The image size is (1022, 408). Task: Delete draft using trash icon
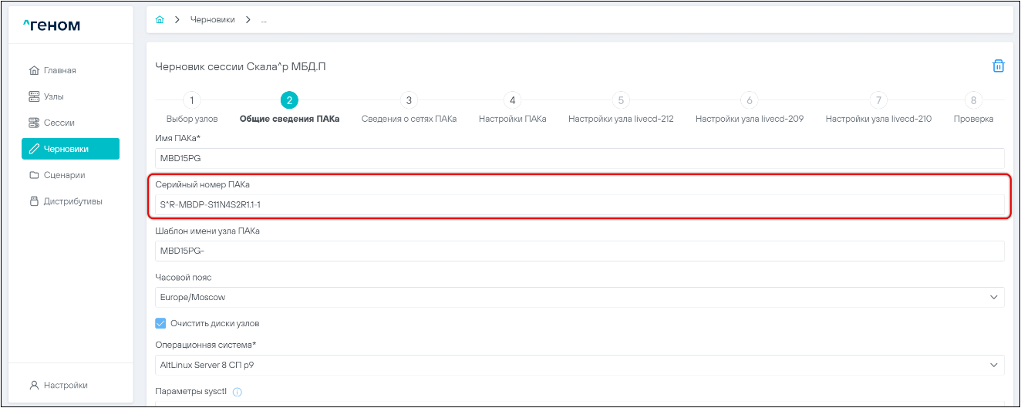pos(997,66)
